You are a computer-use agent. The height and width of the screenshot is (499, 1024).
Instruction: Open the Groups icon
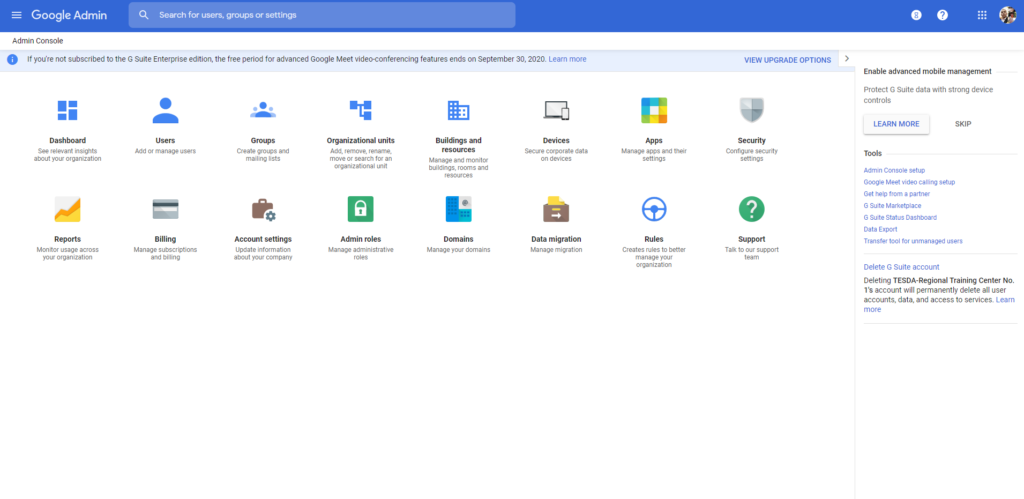point(263,110)
